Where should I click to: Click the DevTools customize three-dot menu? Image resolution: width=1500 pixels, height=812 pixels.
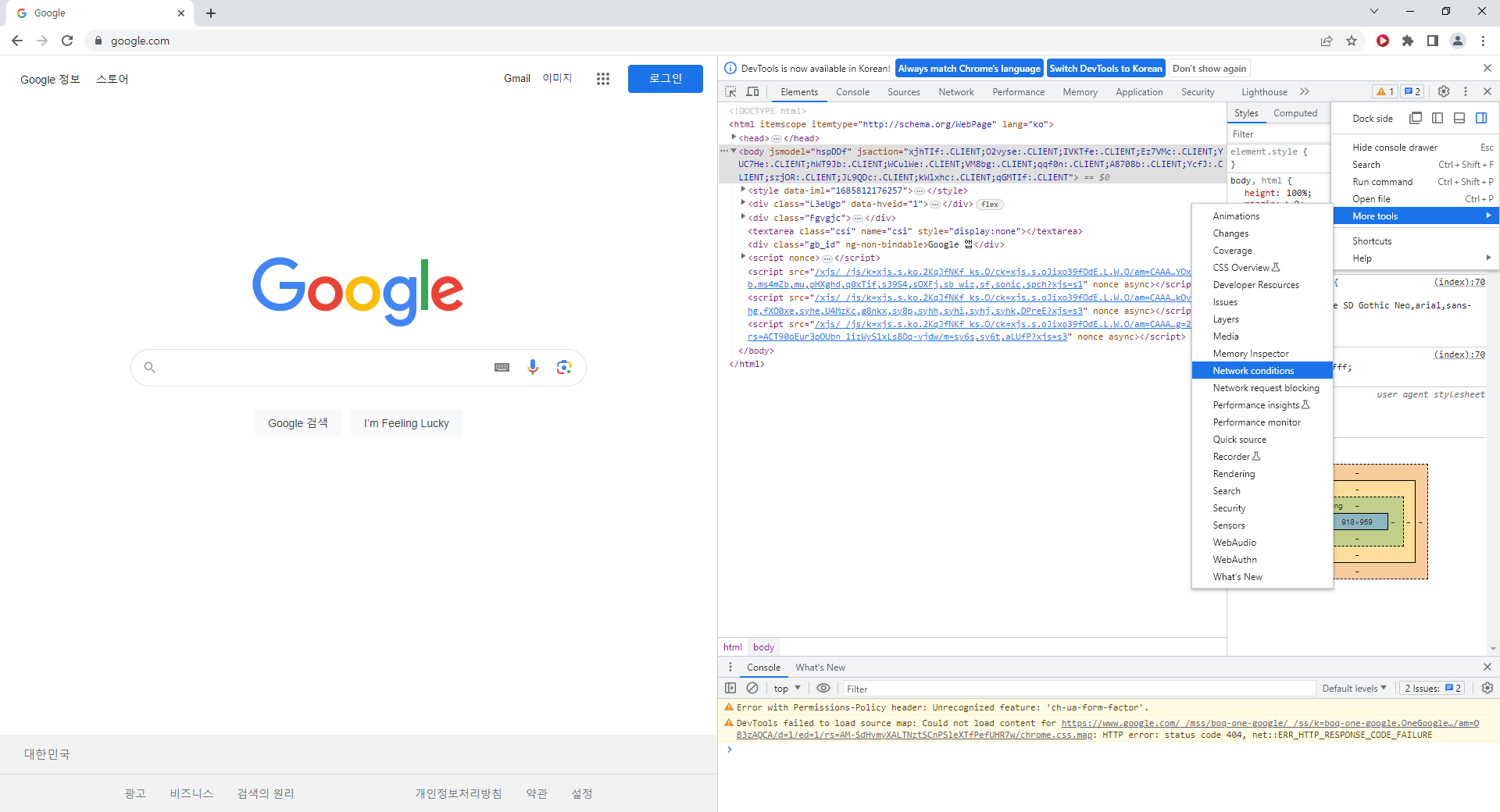pyautogui.click(x=1466, y=91)
